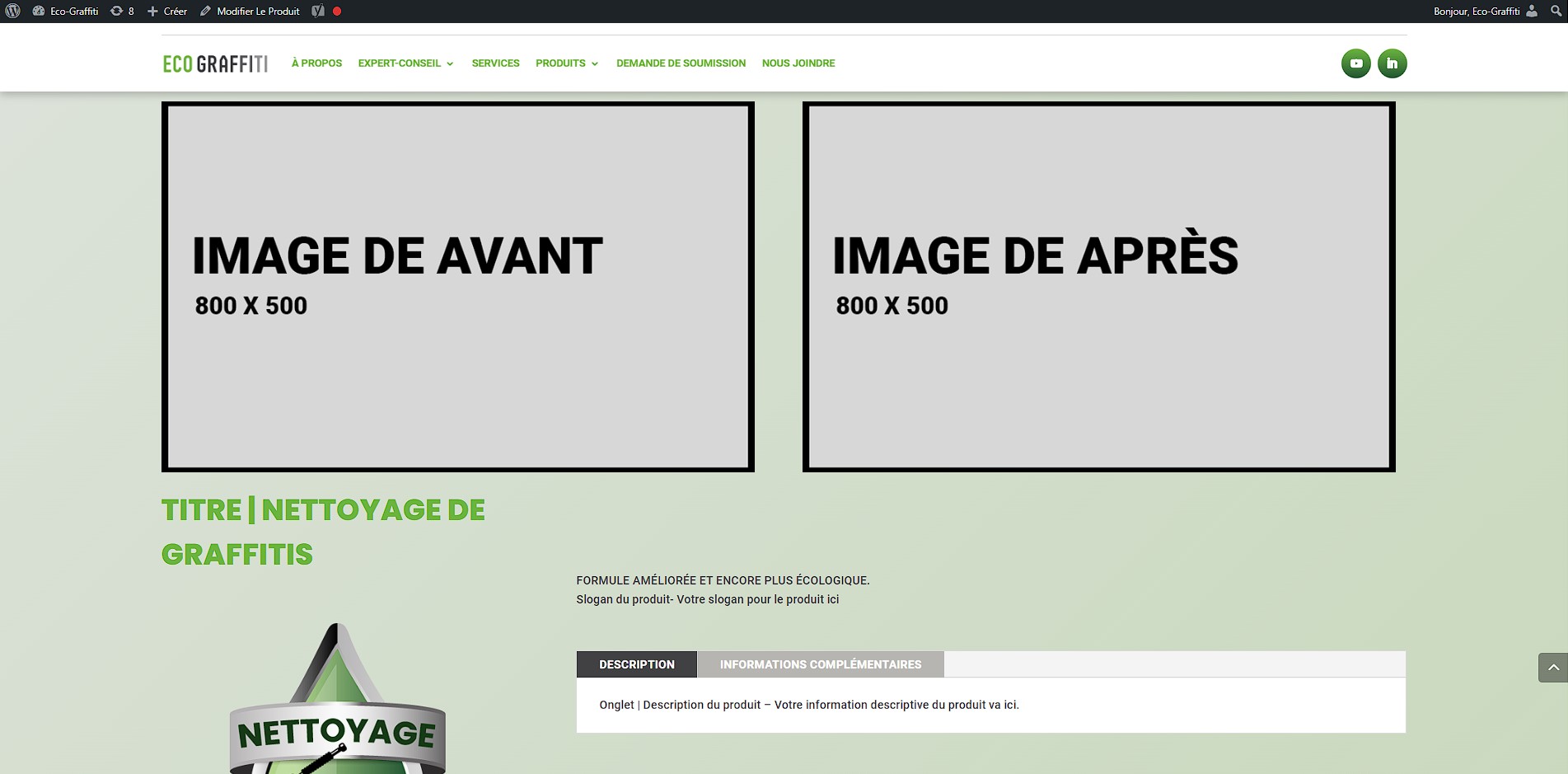Open the user avatar icon
This screenshot has width=1568, height=774.
1532,12
